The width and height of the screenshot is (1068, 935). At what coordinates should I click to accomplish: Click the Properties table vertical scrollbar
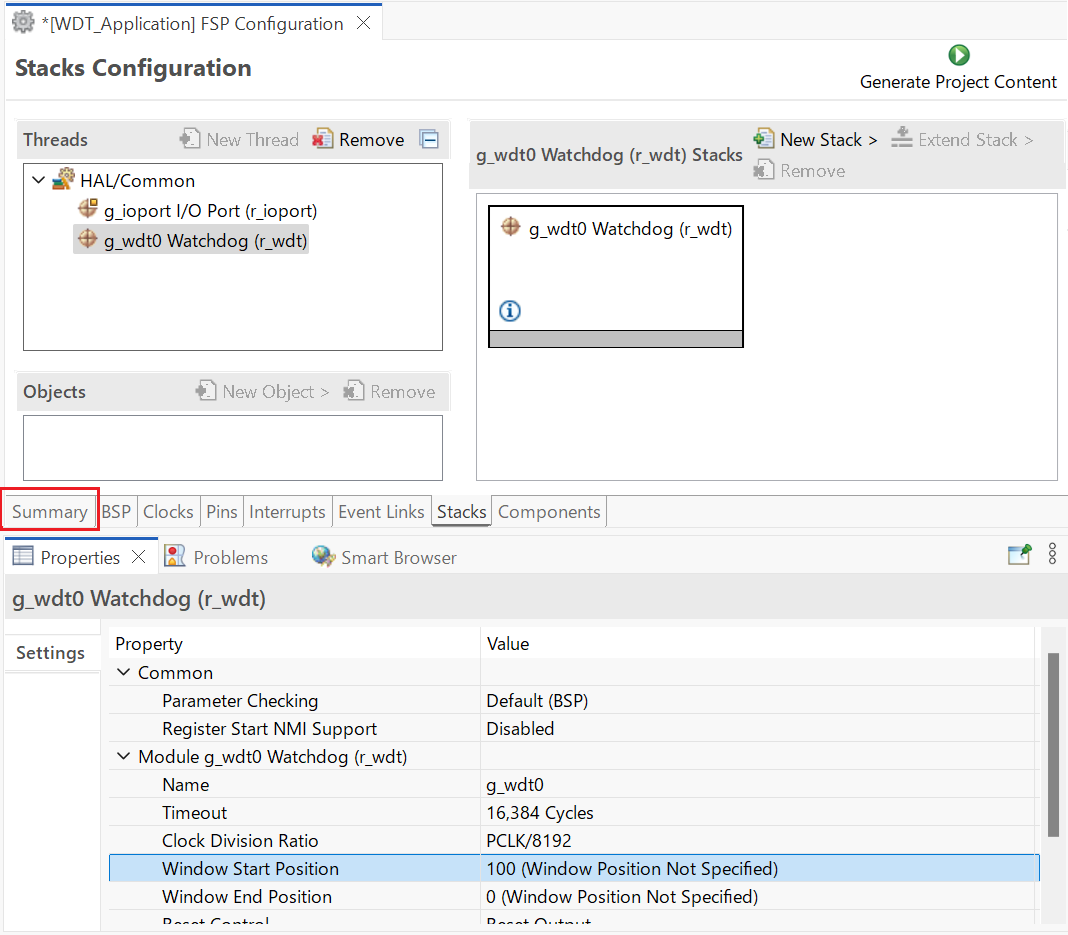coord(1053,745)
